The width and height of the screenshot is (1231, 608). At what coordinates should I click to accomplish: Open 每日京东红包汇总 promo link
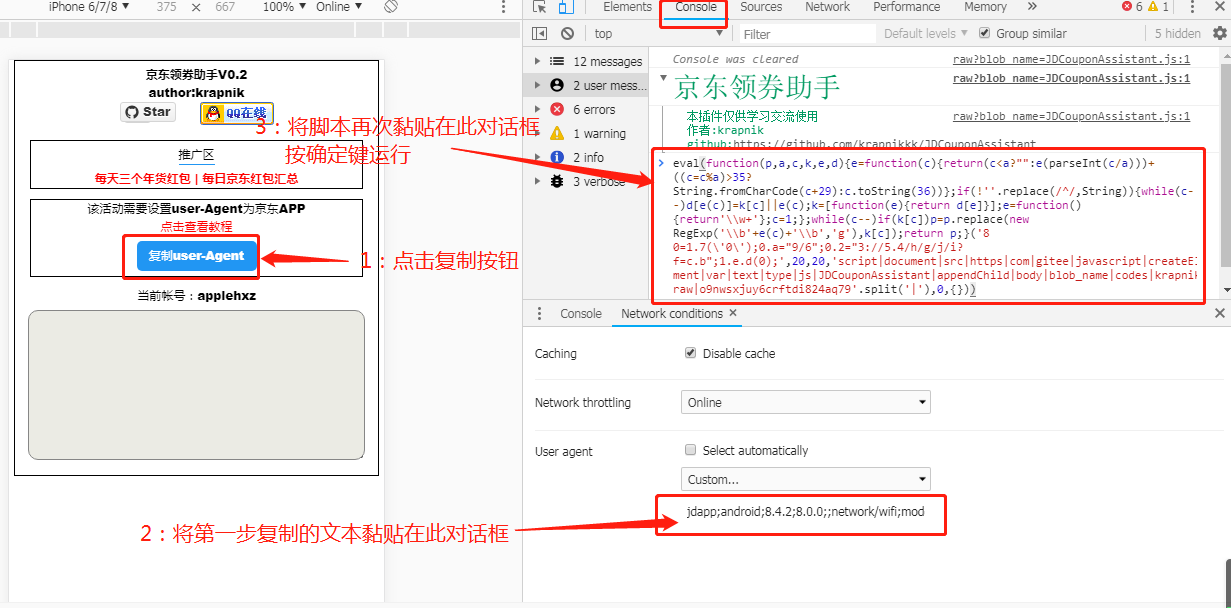250,179
